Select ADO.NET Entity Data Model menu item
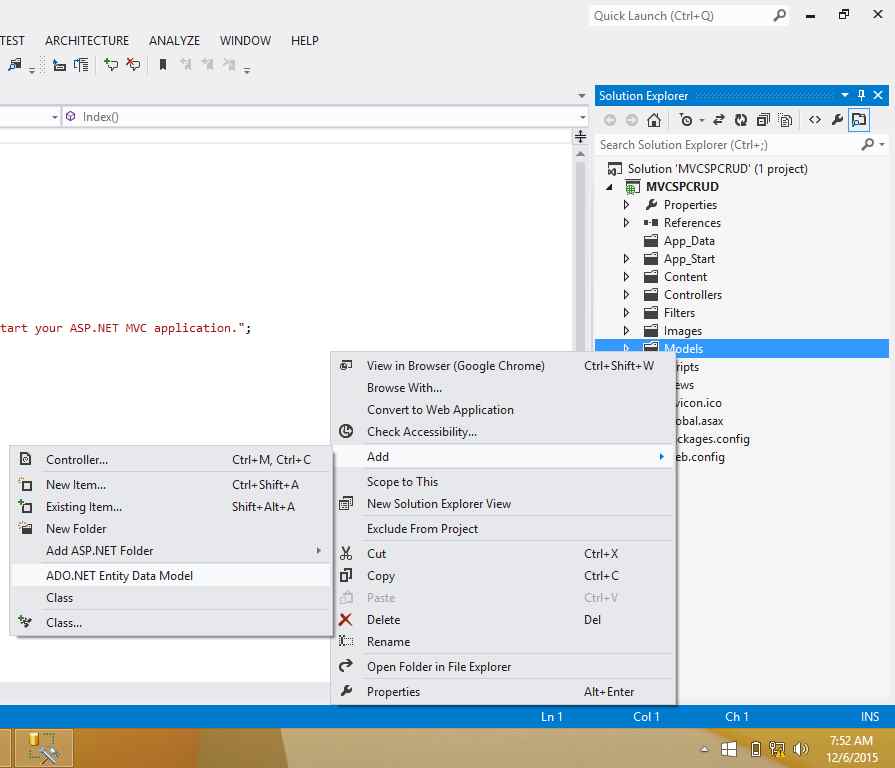 119,575
